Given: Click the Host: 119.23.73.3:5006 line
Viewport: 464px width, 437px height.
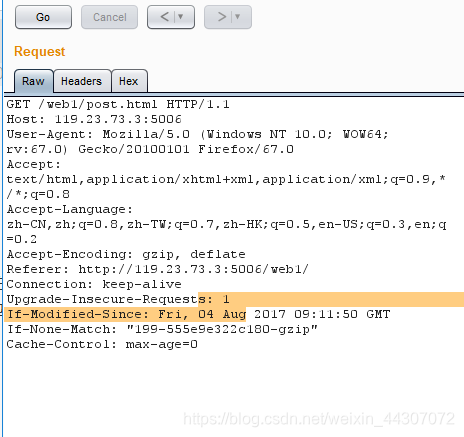Looking at the screenshot, I should click(94, 119).
